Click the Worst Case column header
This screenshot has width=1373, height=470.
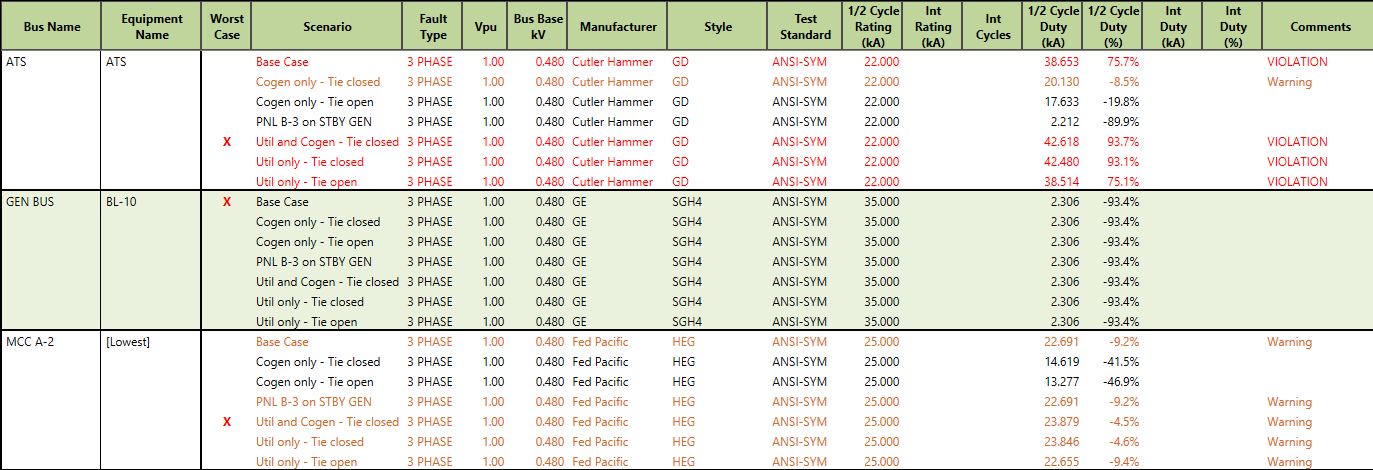tap(227, 27)
